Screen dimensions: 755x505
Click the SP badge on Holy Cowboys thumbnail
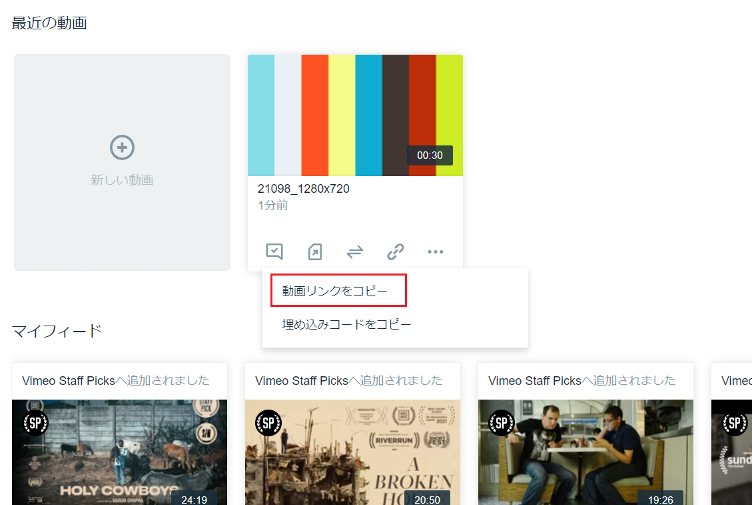(x=36, y=422)
